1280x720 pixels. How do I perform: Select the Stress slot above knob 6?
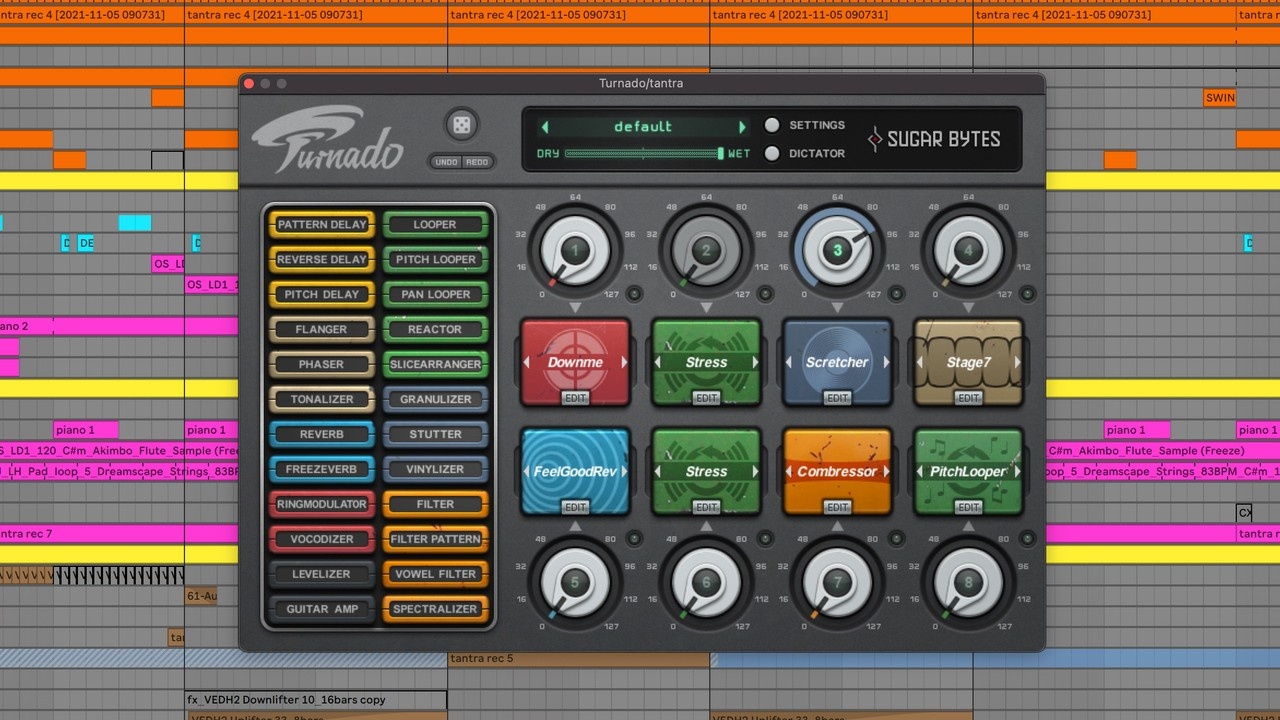[706, 471]
